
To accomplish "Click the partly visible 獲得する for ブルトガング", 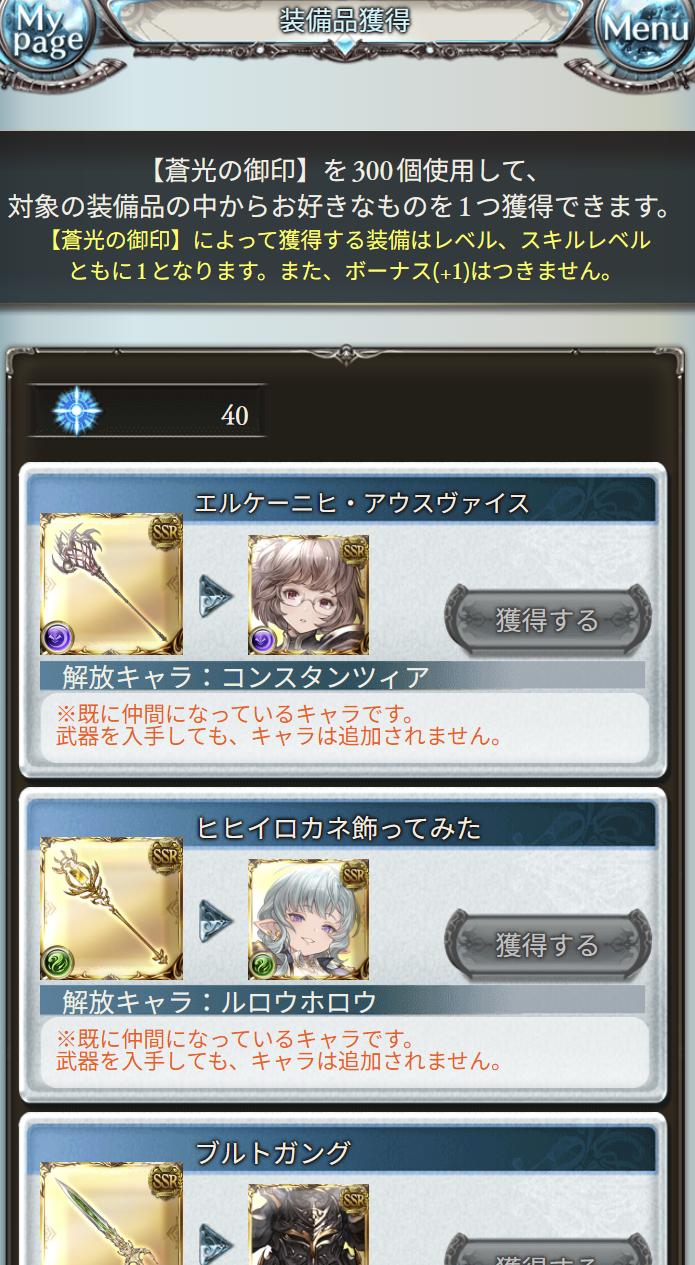I will tap(548, 1250).
